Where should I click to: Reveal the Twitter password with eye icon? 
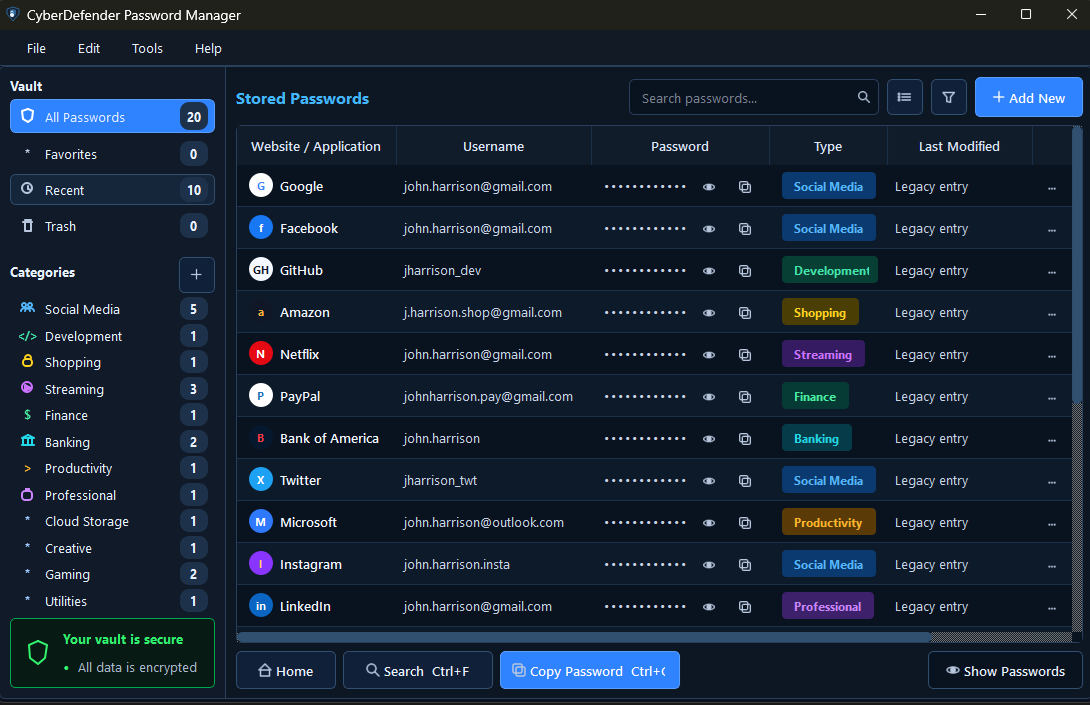pyautogui.click(x=708, y=480)
